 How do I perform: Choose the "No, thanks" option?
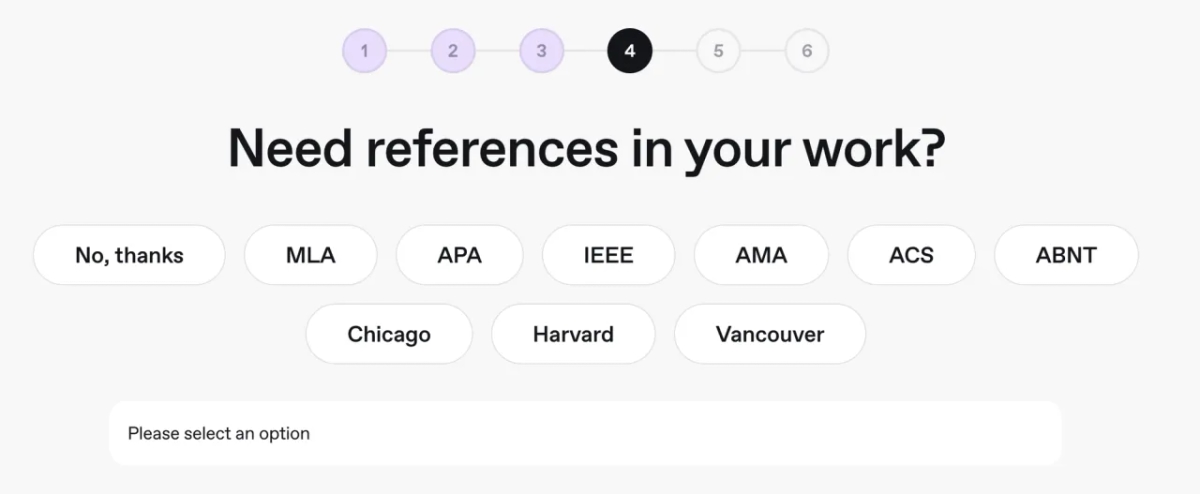tap(129, 255)
